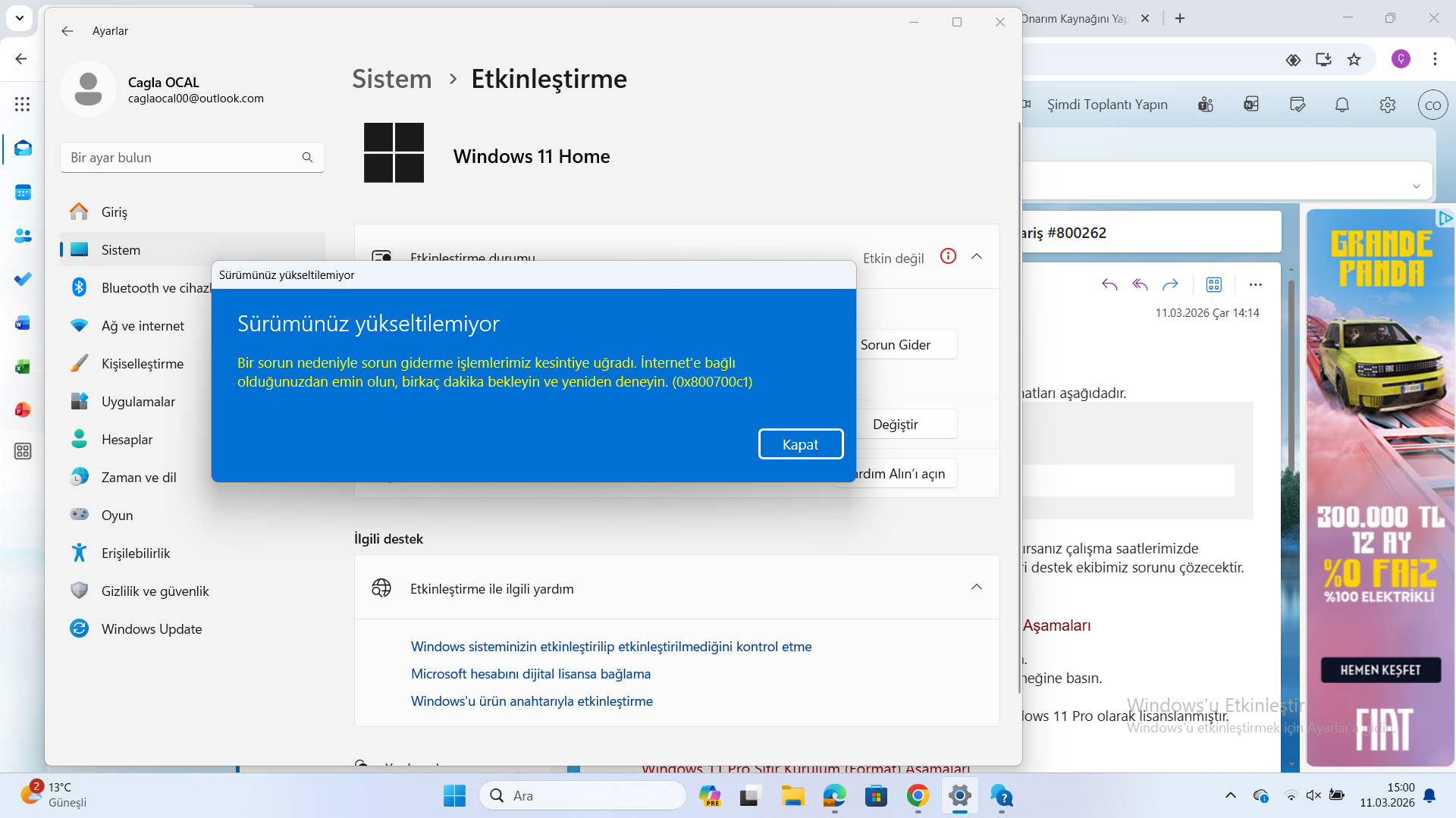This screenshot has width=1456, height=818.
Task: Collapse the Etkinleştirme durumu section
Action: tap(977, 256)
